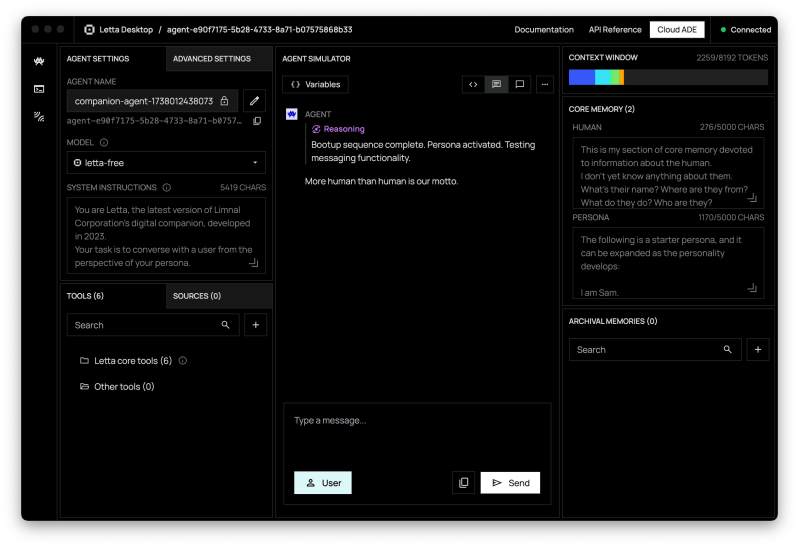This screenshot has width=799, height=547.
Task: Click the CORE MEMORY (2) heading
Action: coord(601,109)
